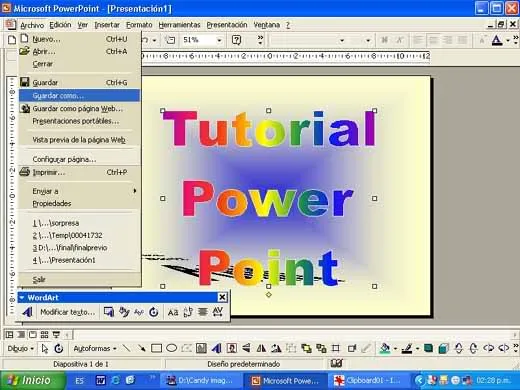The image size is (520, 390).
Task: Select Nuevo... from the Archivo menu
Action: (79, 39)
